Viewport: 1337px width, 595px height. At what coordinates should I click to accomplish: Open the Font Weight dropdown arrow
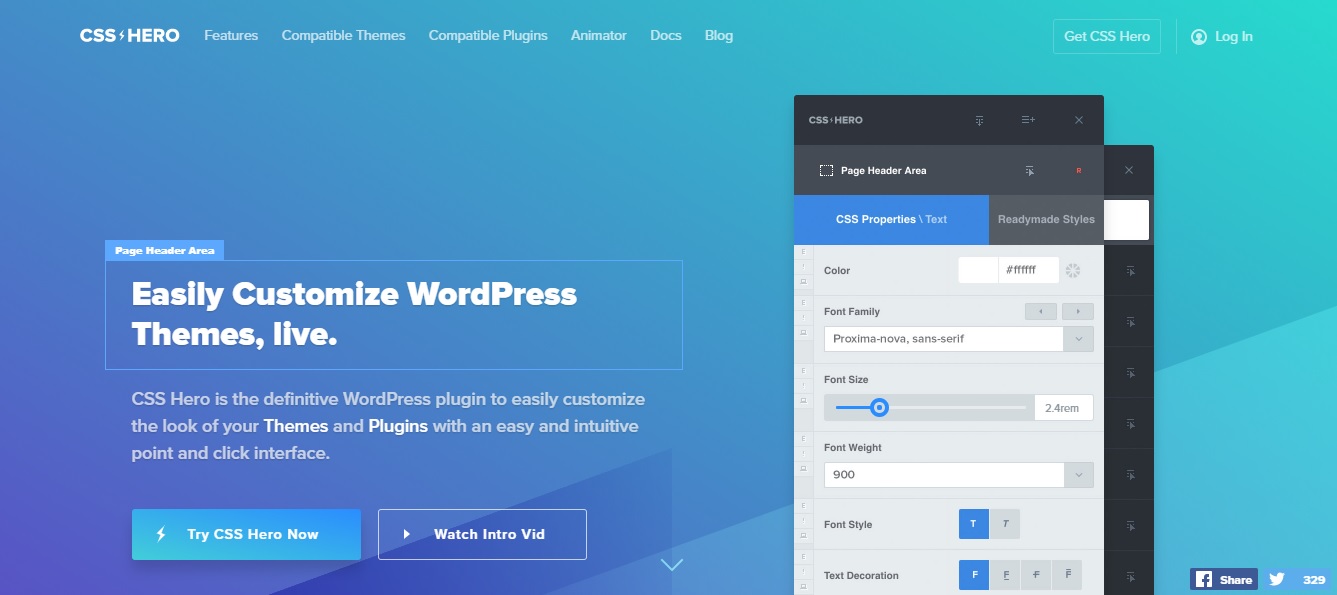coord(1078,475)
